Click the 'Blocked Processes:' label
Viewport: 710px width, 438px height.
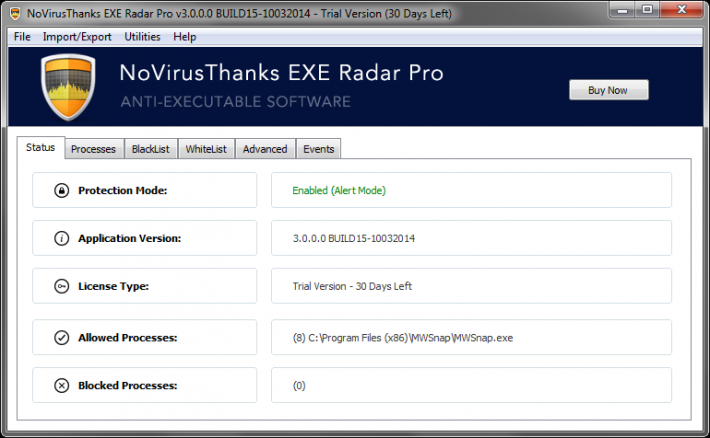tap(128, 385)
